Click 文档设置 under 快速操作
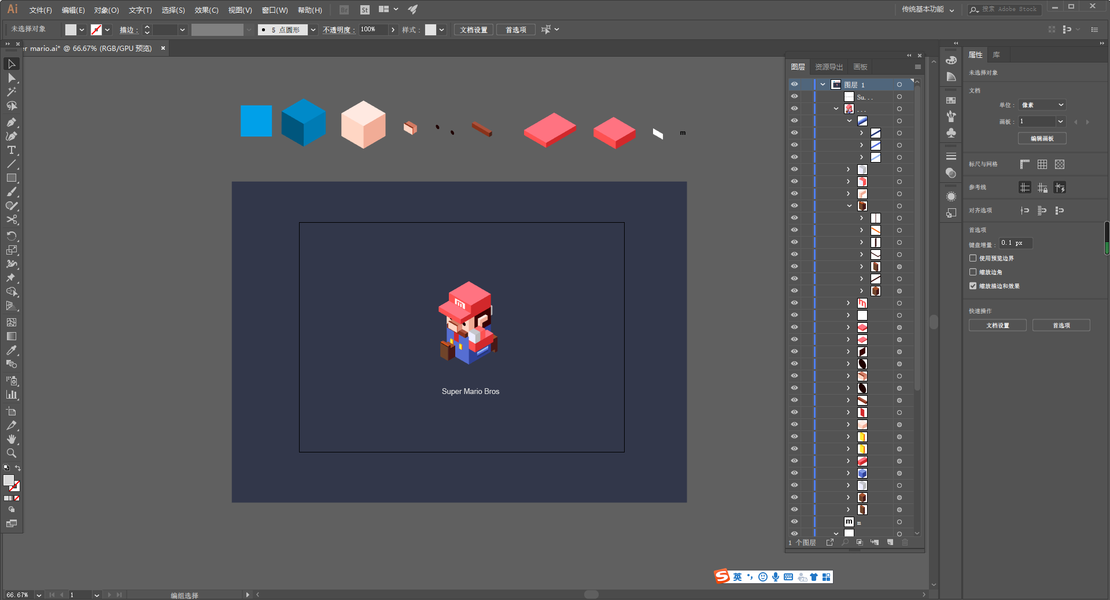The height and width of the screenshot is (600, 1110). (x=997, y=325)
